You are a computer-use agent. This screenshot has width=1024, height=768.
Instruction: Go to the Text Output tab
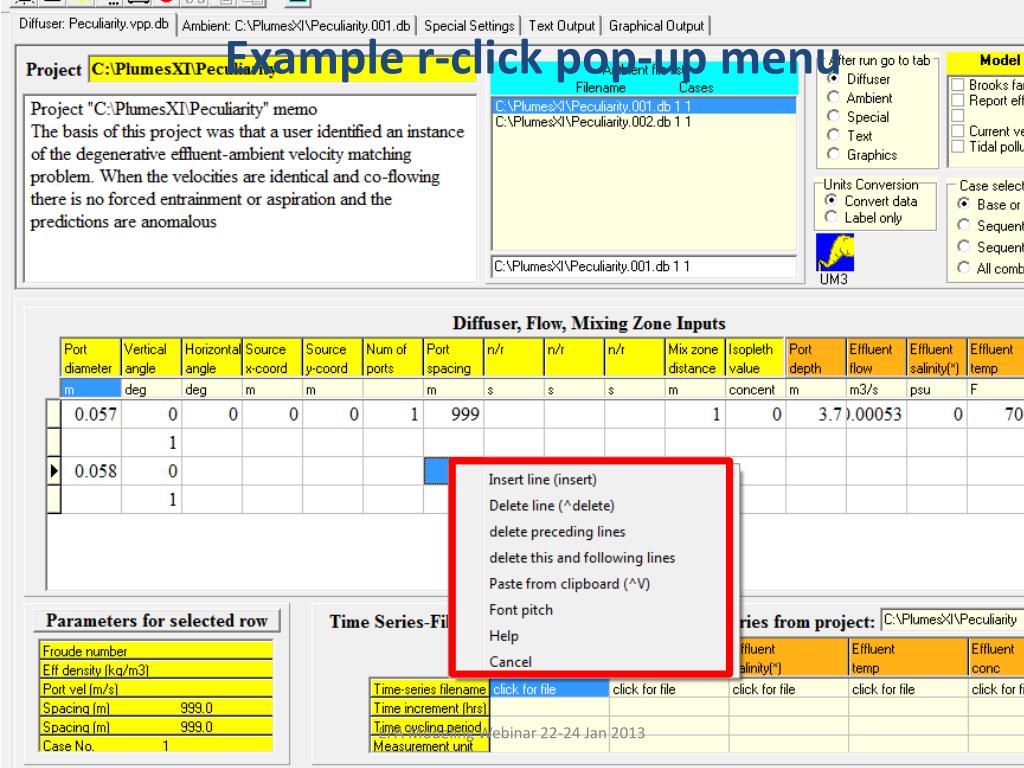(562, 26)
